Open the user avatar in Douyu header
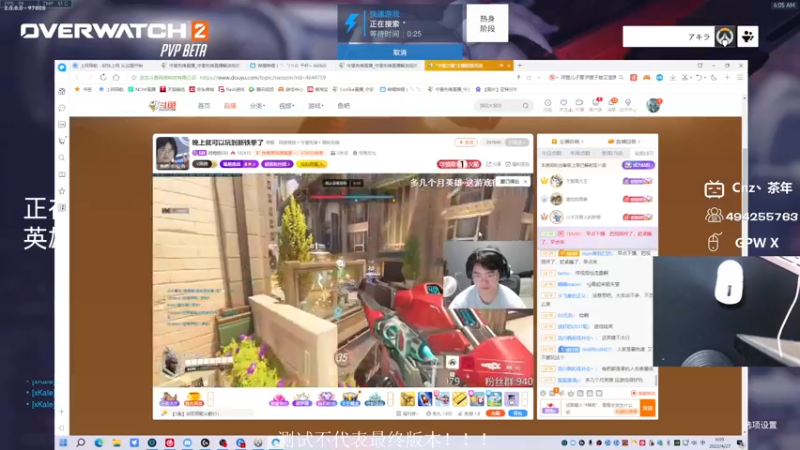 tap(653, 105)
